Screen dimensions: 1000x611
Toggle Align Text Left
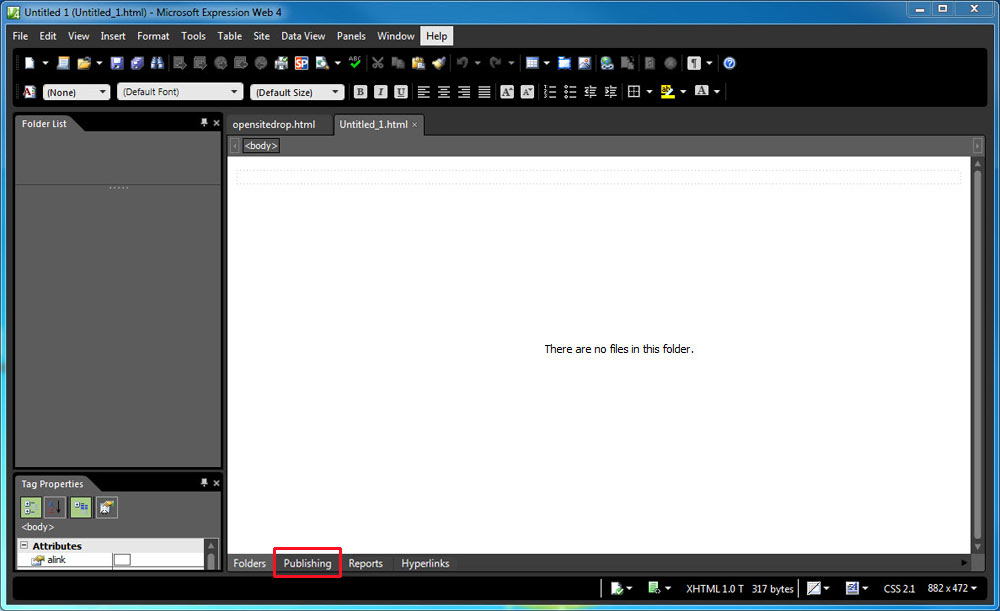pyautogui.click(x=423, y=92)
